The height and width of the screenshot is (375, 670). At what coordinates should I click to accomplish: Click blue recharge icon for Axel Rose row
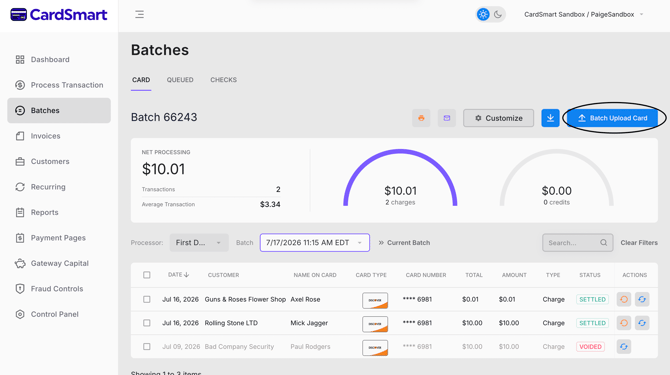point(642,299)
